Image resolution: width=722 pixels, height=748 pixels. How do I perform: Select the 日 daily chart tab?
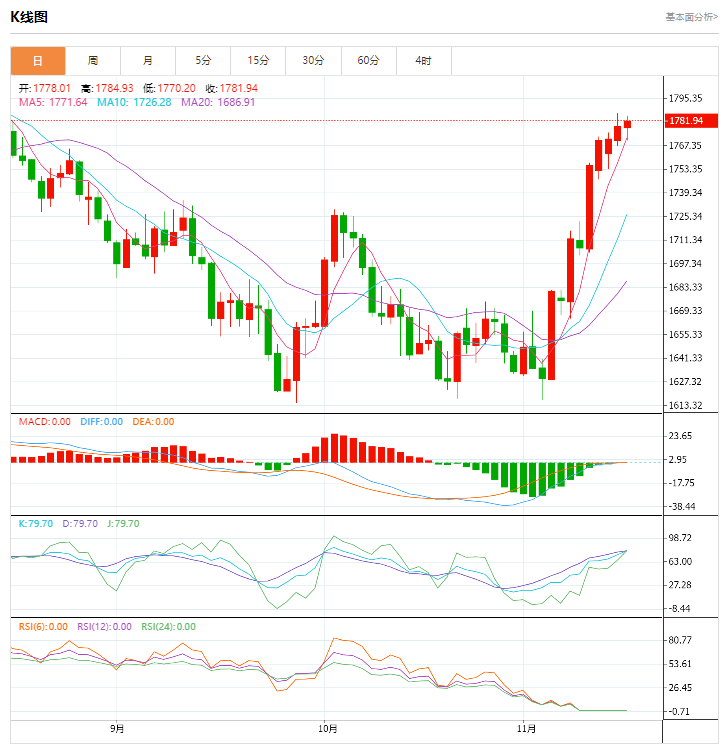pos(38,61)
